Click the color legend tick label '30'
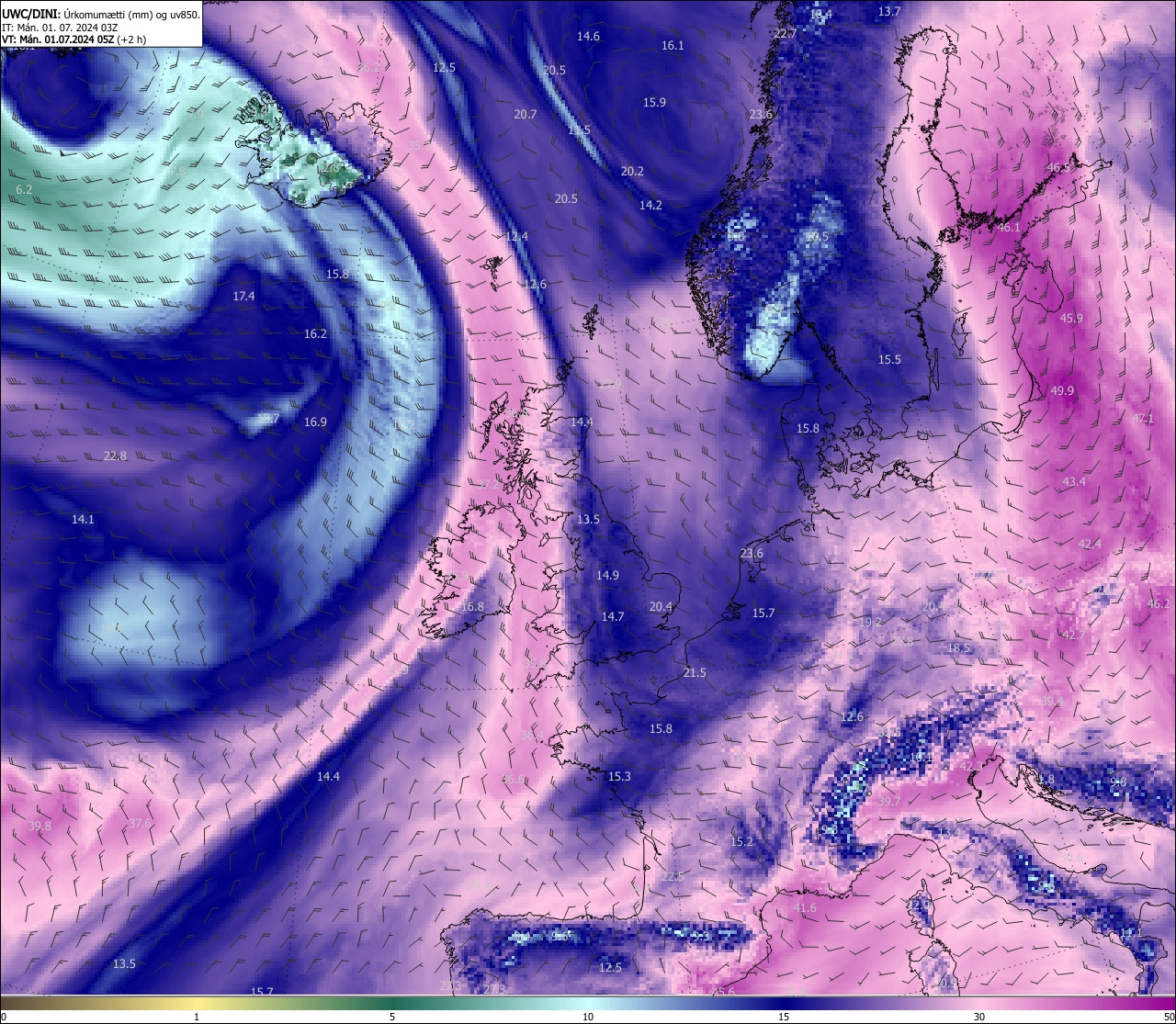This screenshot has height=1024, width=1176. point(979,1017)
